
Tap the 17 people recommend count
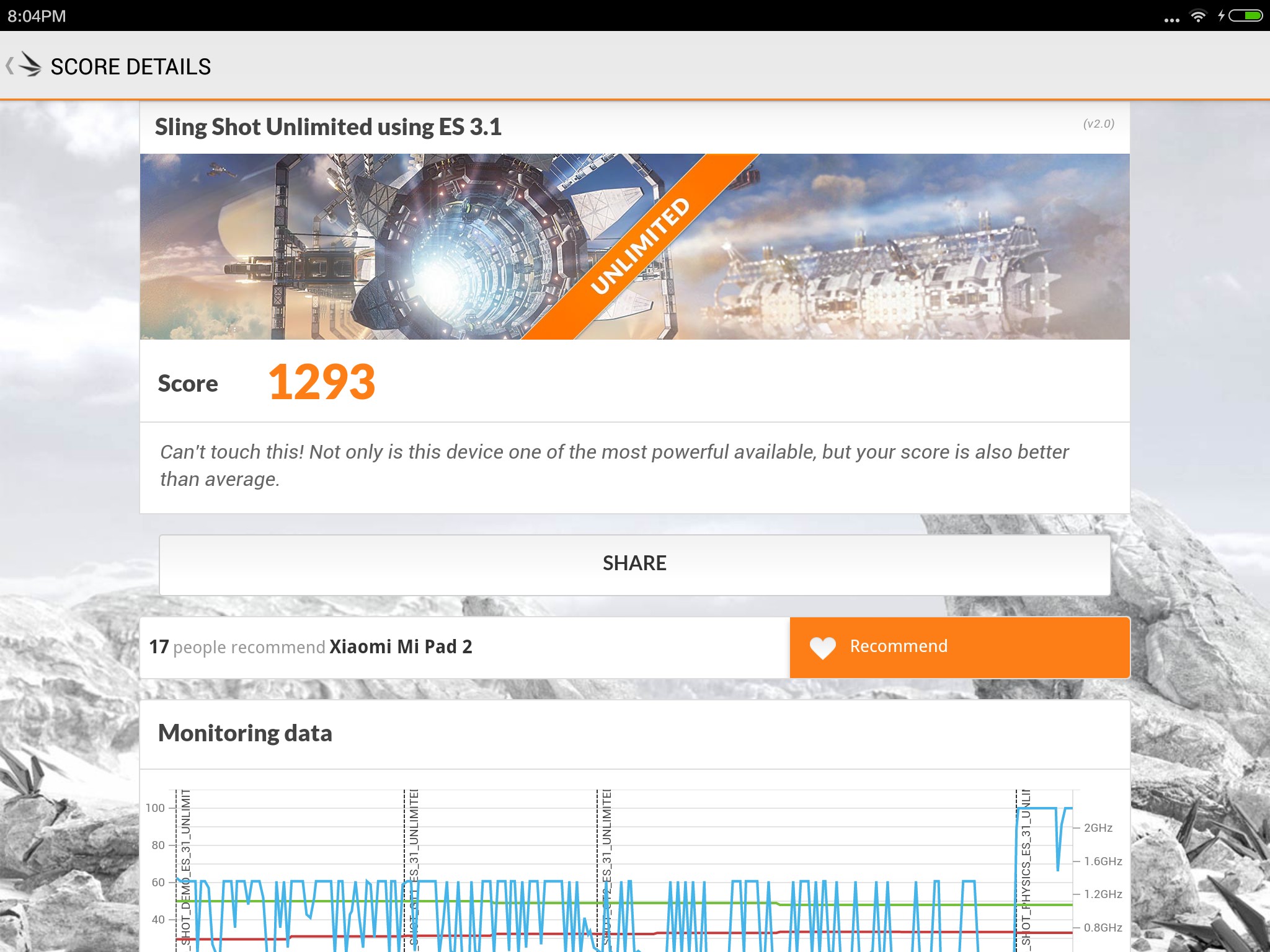[x=237, y=647]
